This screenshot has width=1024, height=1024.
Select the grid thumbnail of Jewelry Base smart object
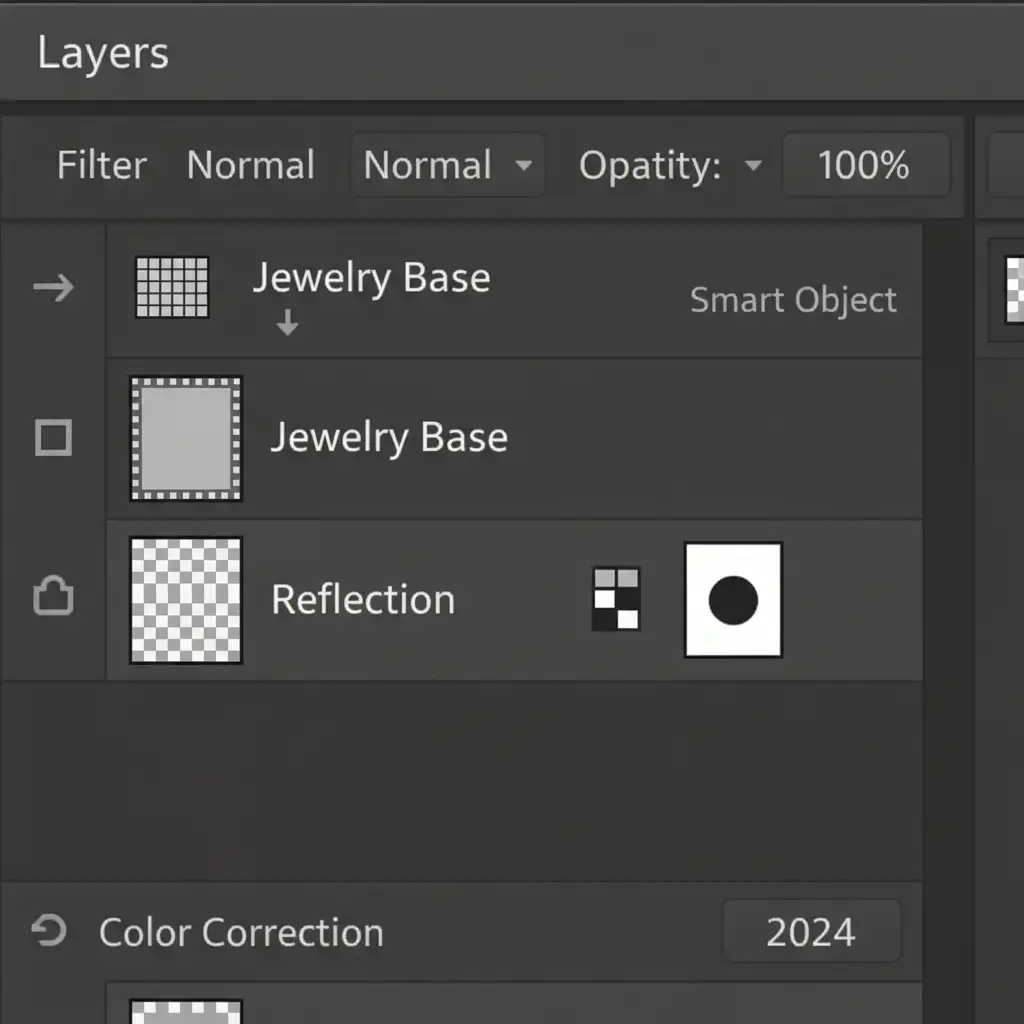click(172, 288)
